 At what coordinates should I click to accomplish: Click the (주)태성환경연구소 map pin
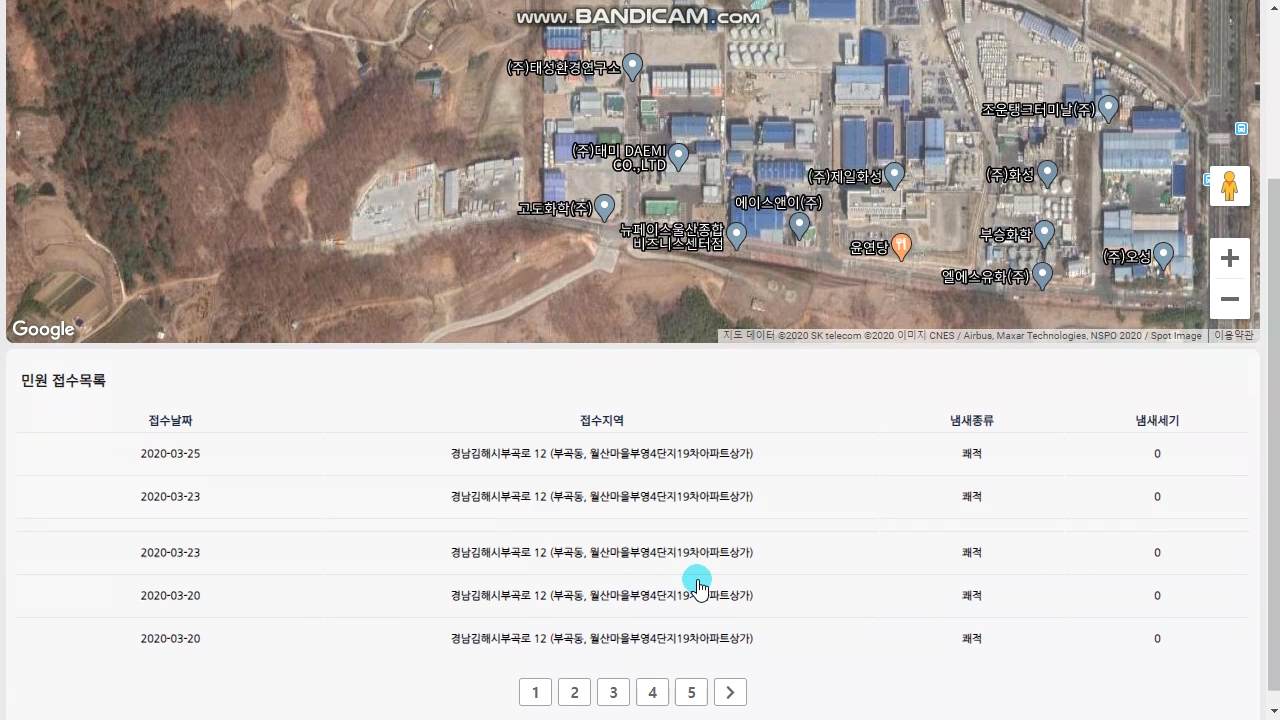coord(633,67)
